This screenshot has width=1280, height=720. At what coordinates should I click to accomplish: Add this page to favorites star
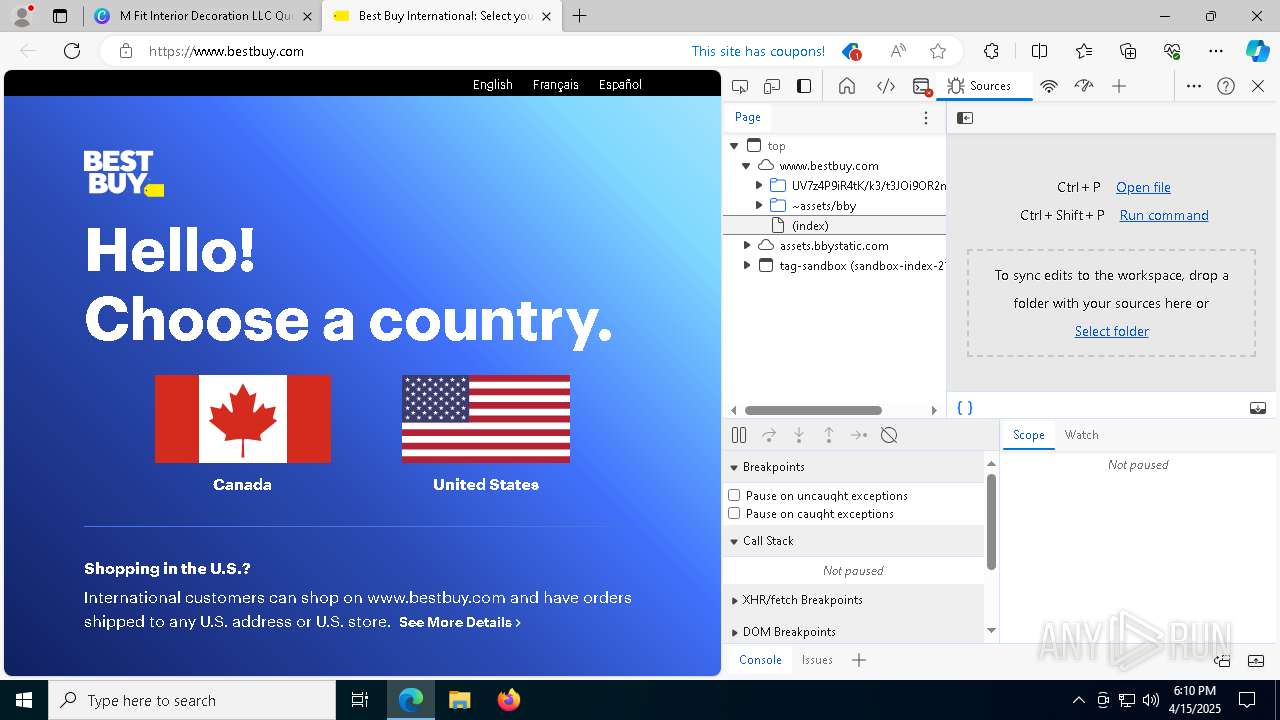(938, 51)
